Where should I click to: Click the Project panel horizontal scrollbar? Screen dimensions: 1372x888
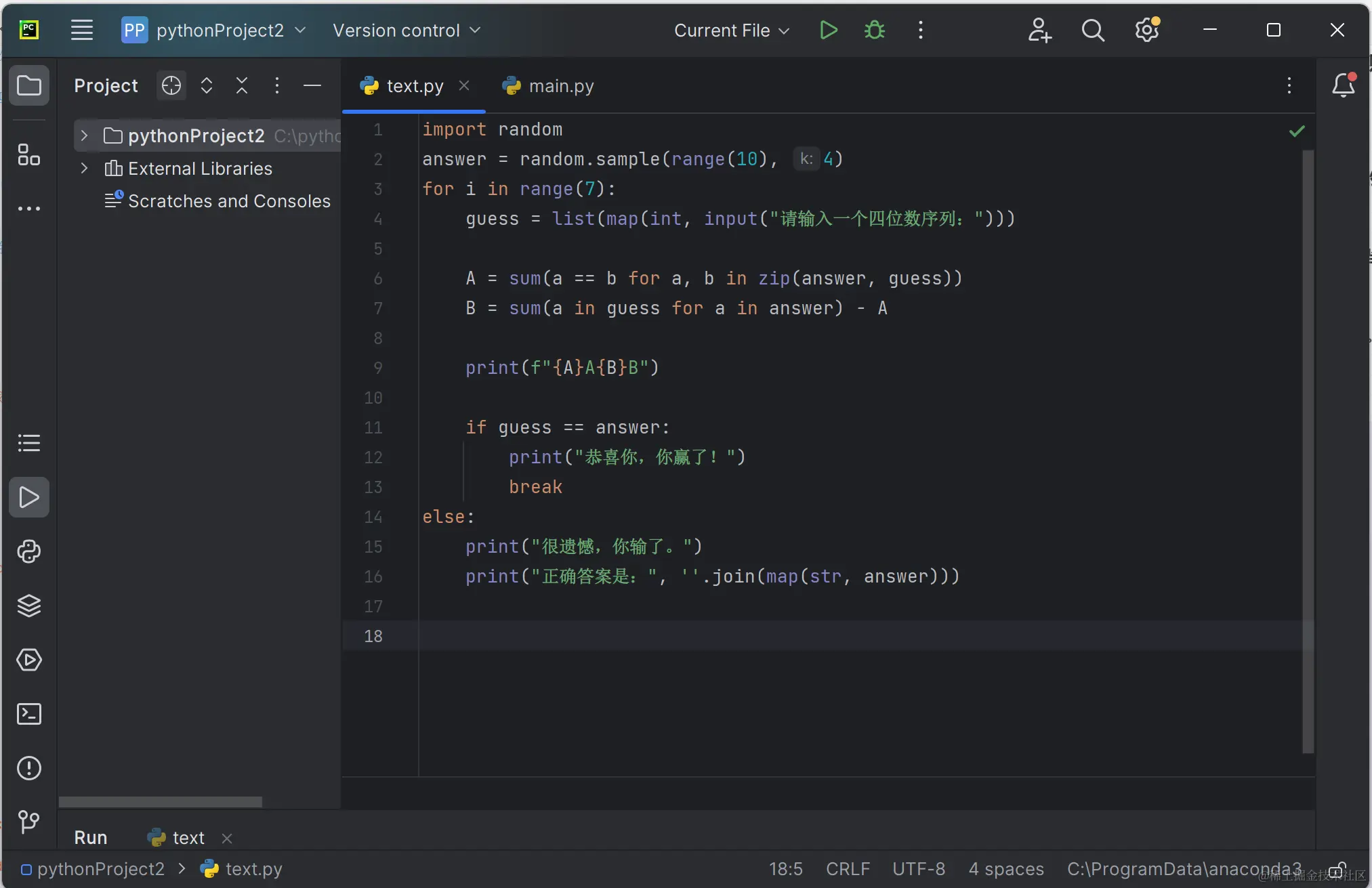click(161, 802)
